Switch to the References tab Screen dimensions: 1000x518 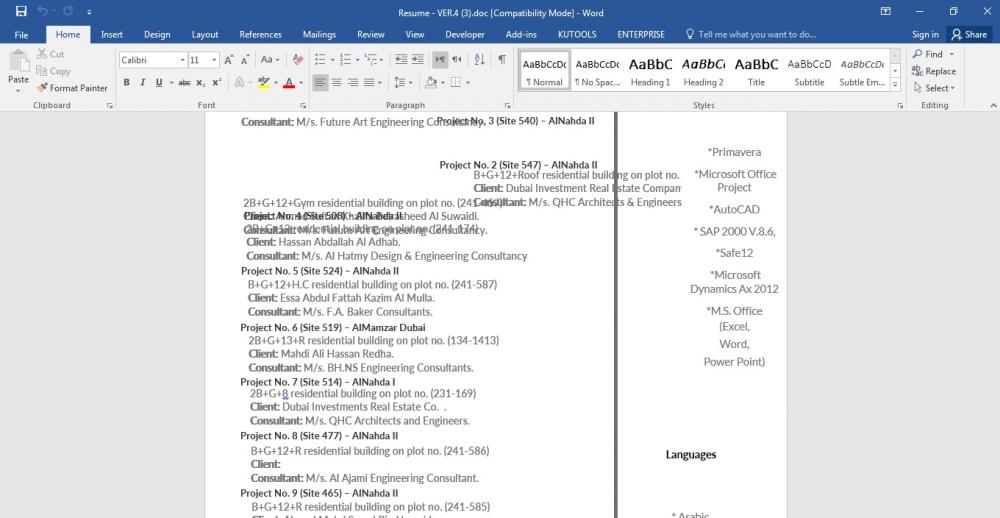[260, 34]
